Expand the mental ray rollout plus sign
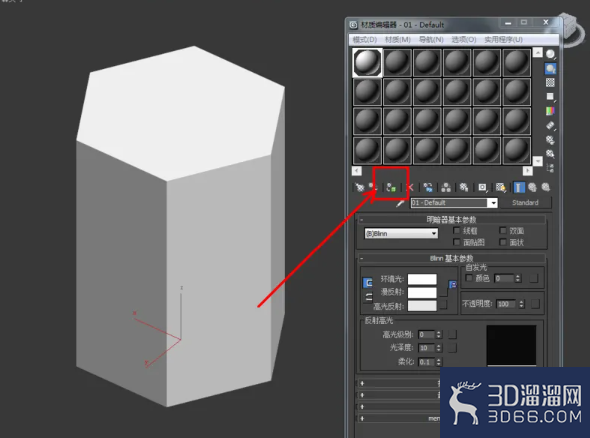590x438 pixels. click(362, 418)
